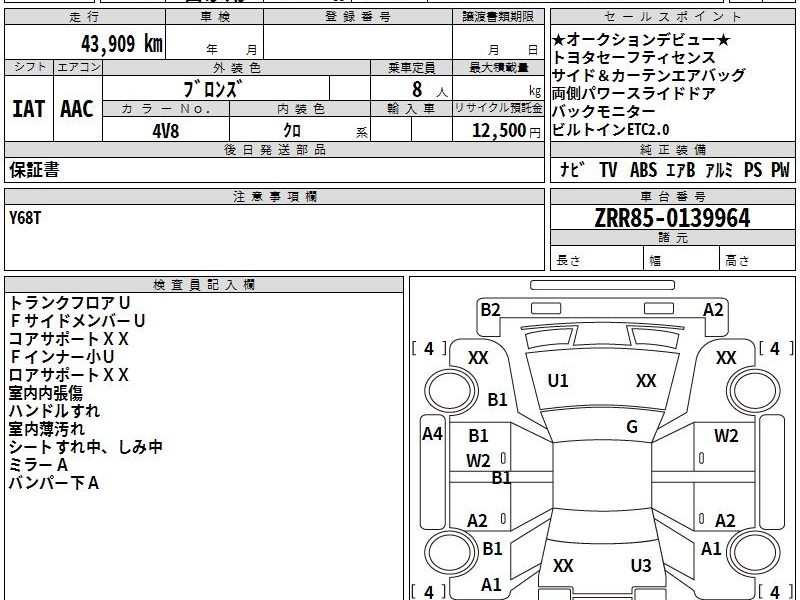Select the 保証書 entry
Screen dimensions: 800x600
[x=34, y=170]
